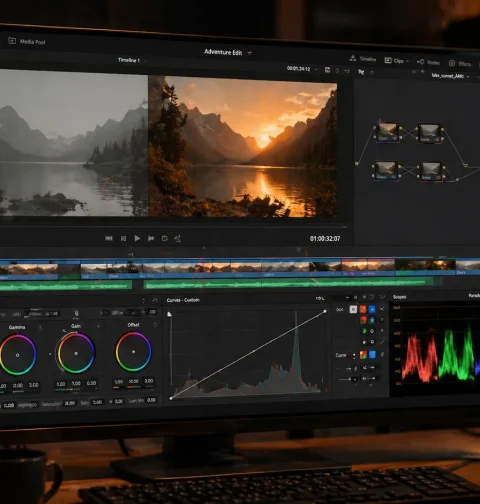Toggle loop playback
Image resolution: width=480 pixels, height=504 pixels.
(164, 238)
